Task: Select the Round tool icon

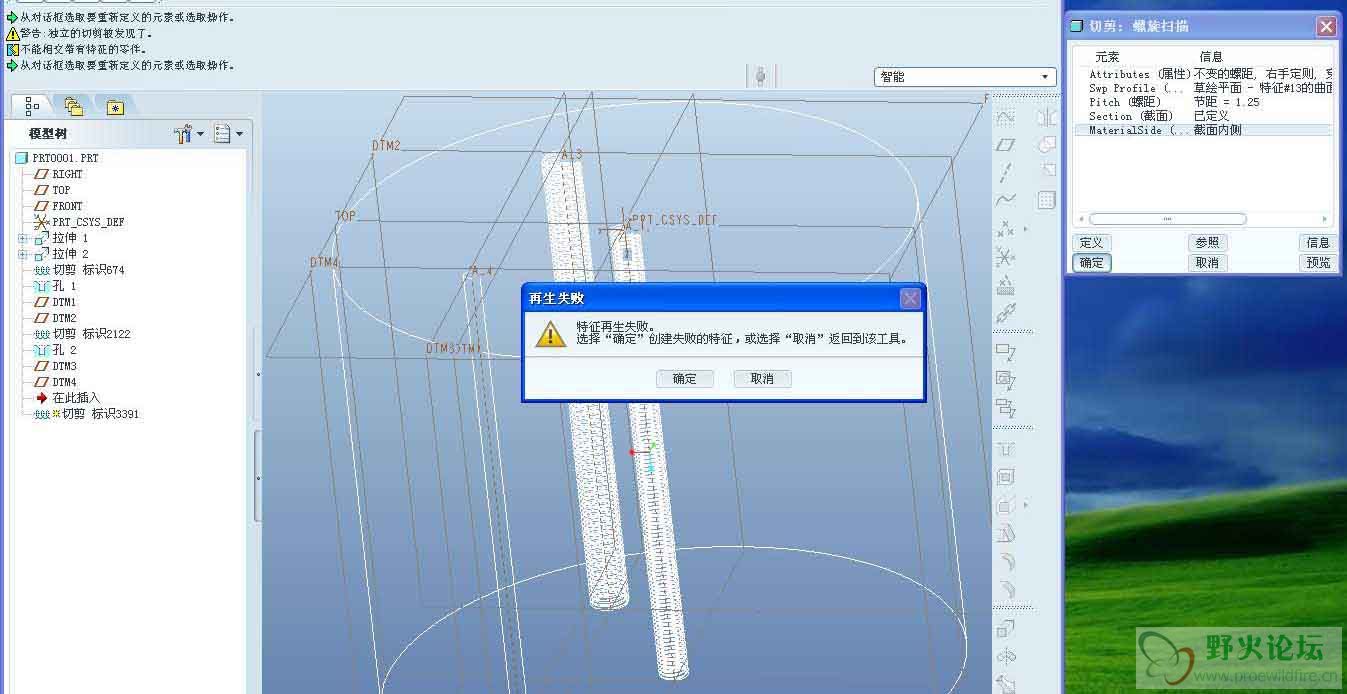Action: [x=1006, y=561]
